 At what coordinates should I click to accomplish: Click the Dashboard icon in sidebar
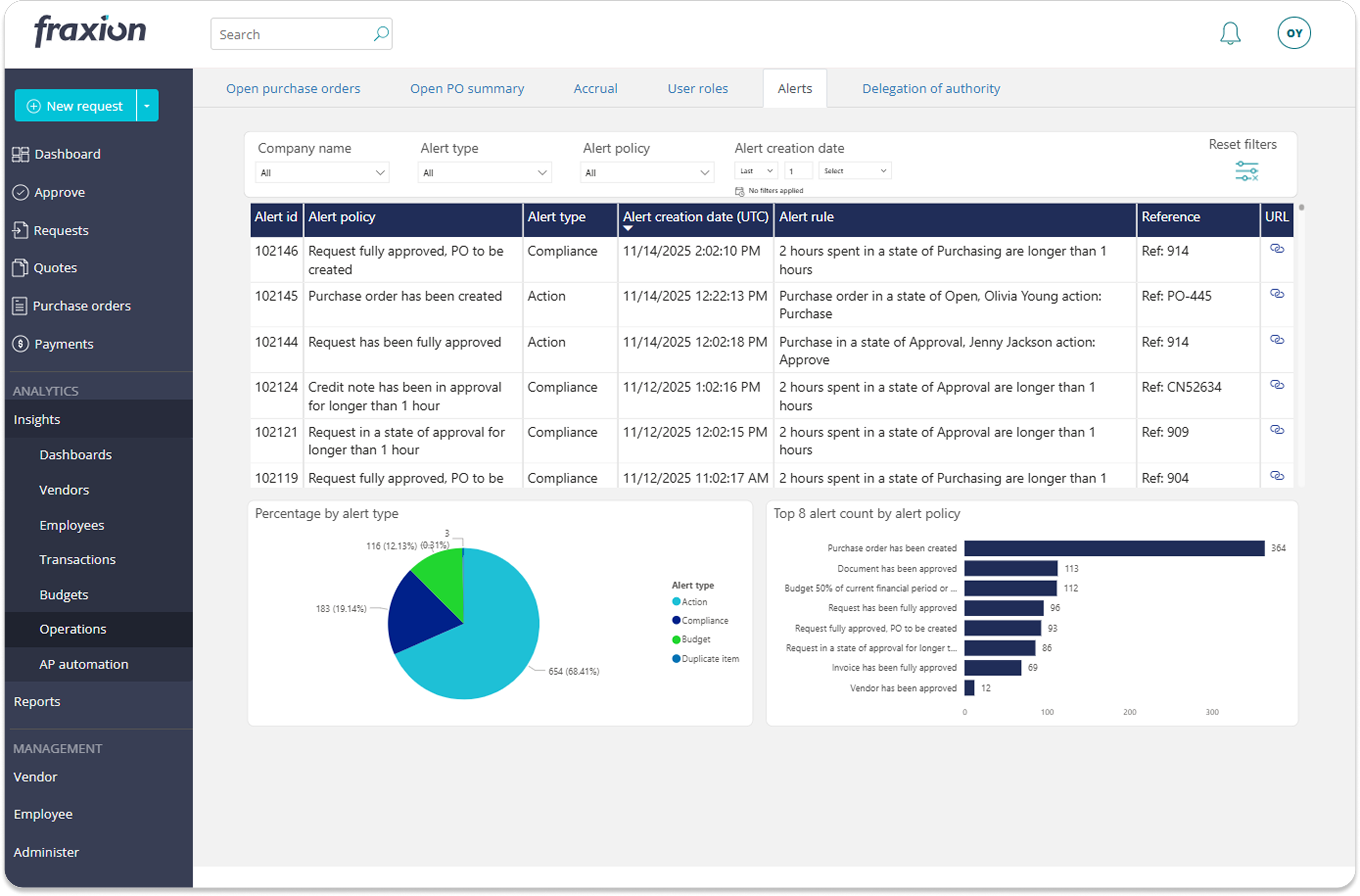(x=21, y=154)
